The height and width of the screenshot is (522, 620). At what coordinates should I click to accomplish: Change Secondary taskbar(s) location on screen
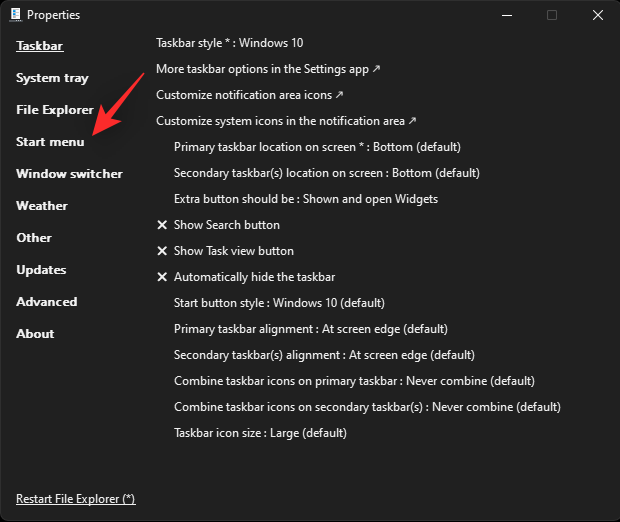[x=327, y=173]
